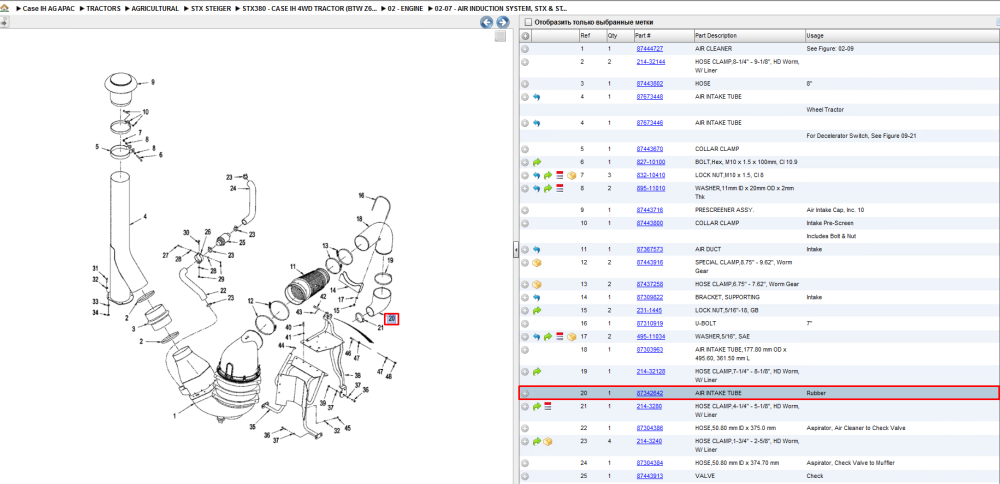The image size is (1000, 484).
Task: Click package box icon on SPECIAL CLAMP row
Action: (x=536, y=262)
